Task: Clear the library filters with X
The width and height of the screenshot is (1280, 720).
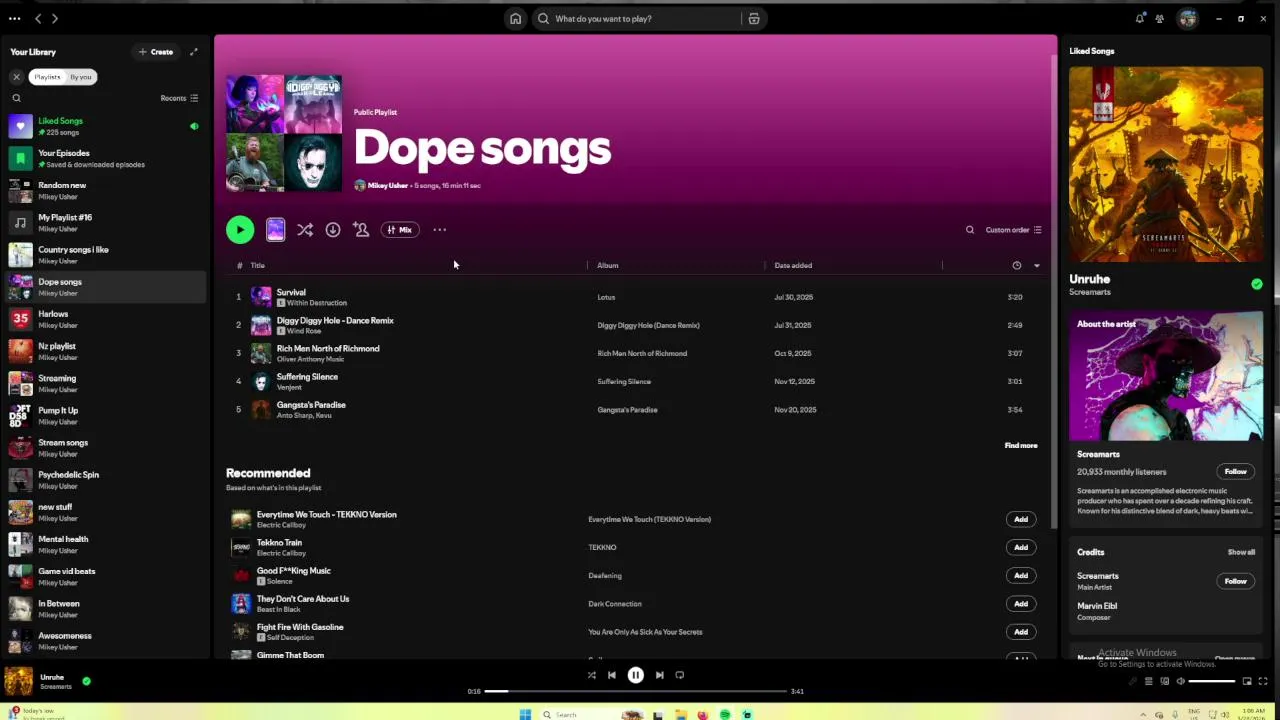Action: [x=16, y=77]
